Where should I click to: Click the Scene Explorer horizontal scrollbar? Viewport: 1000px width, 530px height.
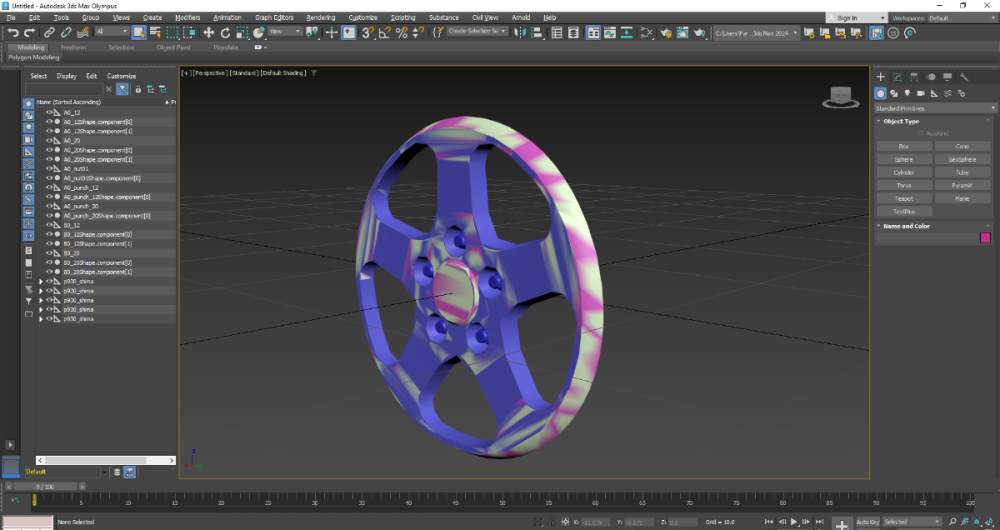click(105, 460)
